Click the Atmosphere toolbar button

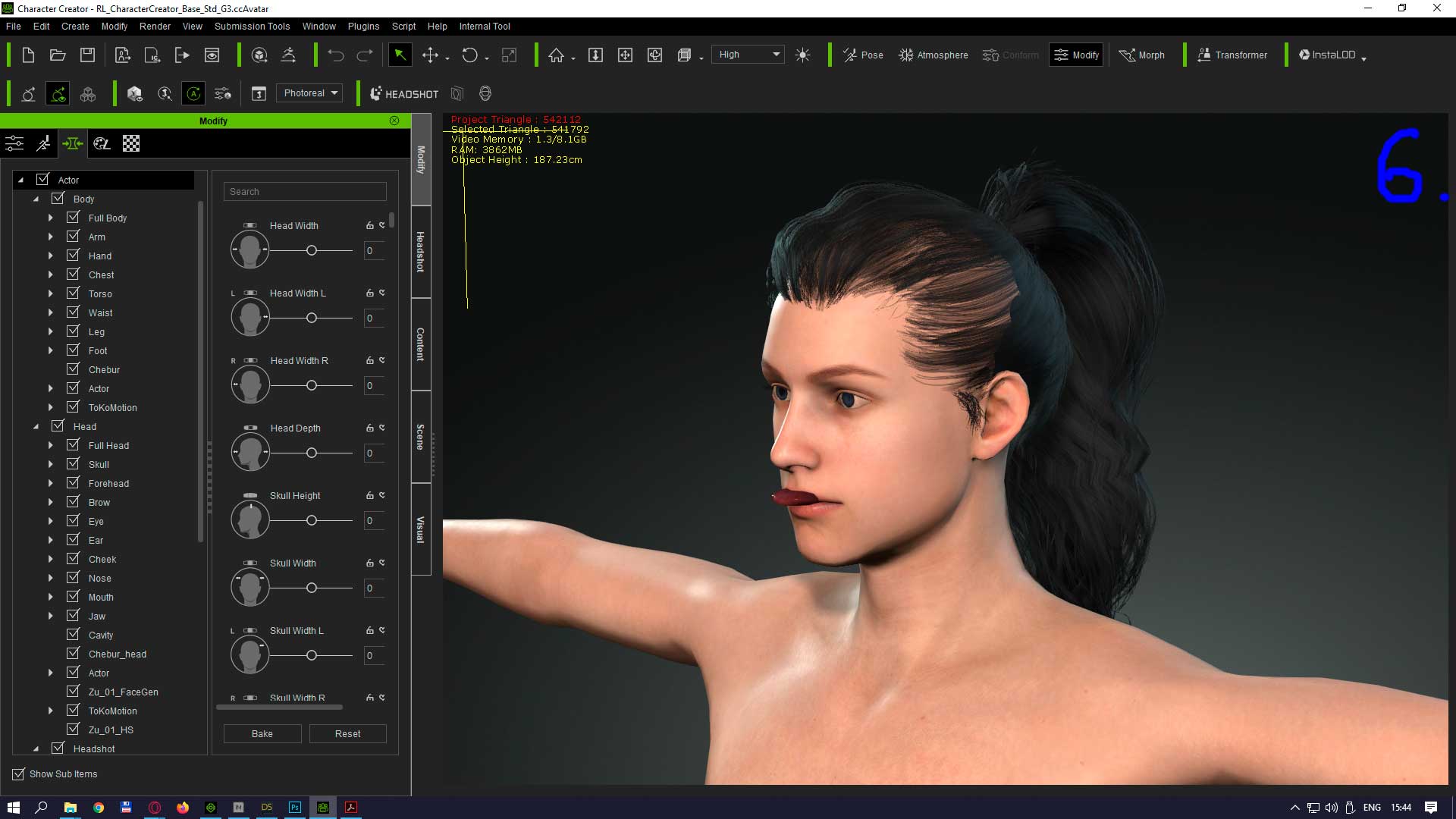[x=933, y=55]
